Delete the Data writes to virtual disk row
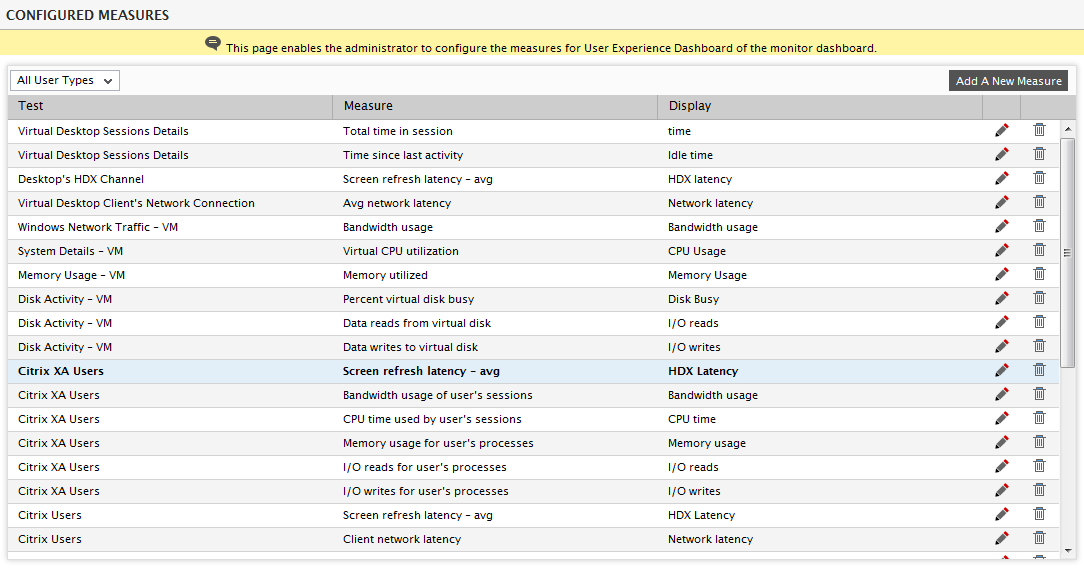Image resolution: width=1084 pixels, height=569 pixels. 1039,346
